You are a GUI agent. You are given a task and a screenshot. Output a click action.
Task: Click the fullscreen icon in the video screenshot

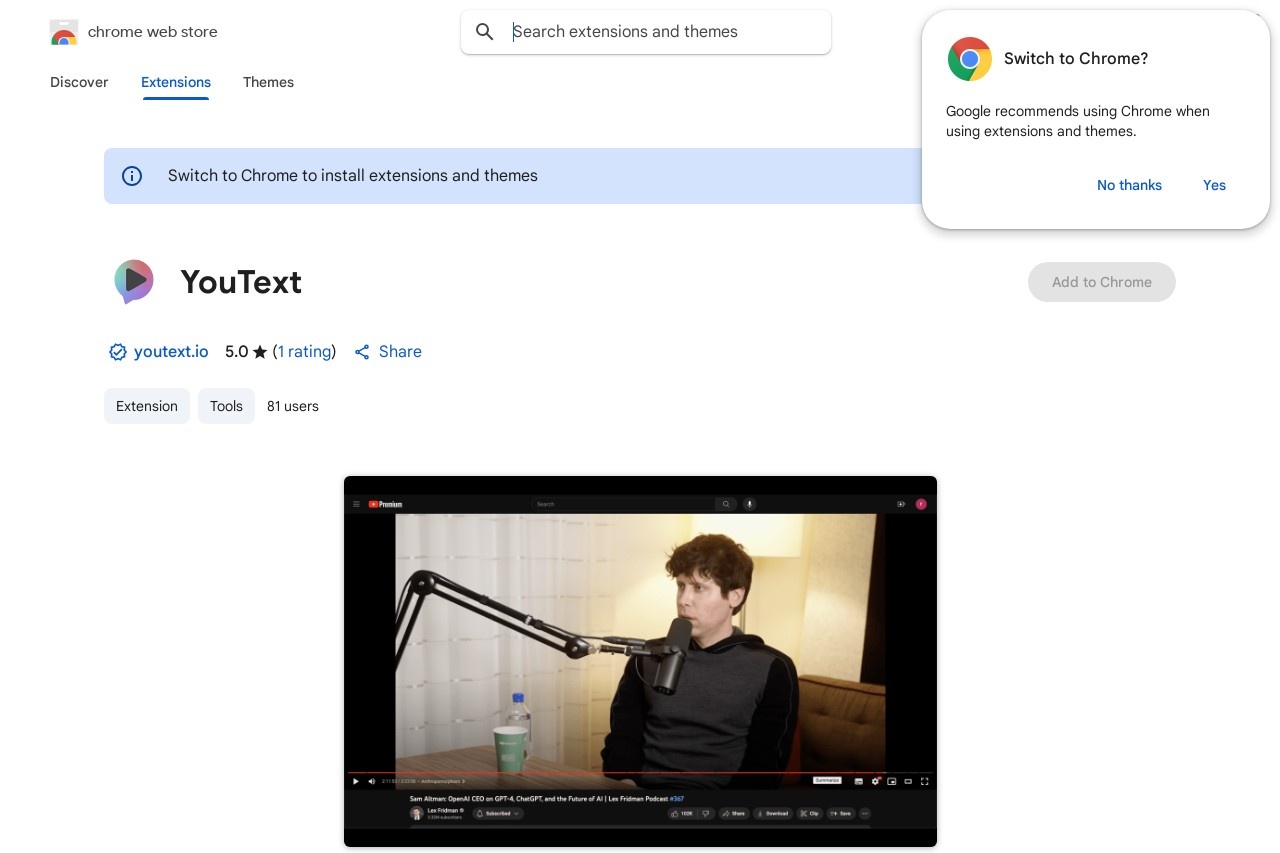[925, 781]
